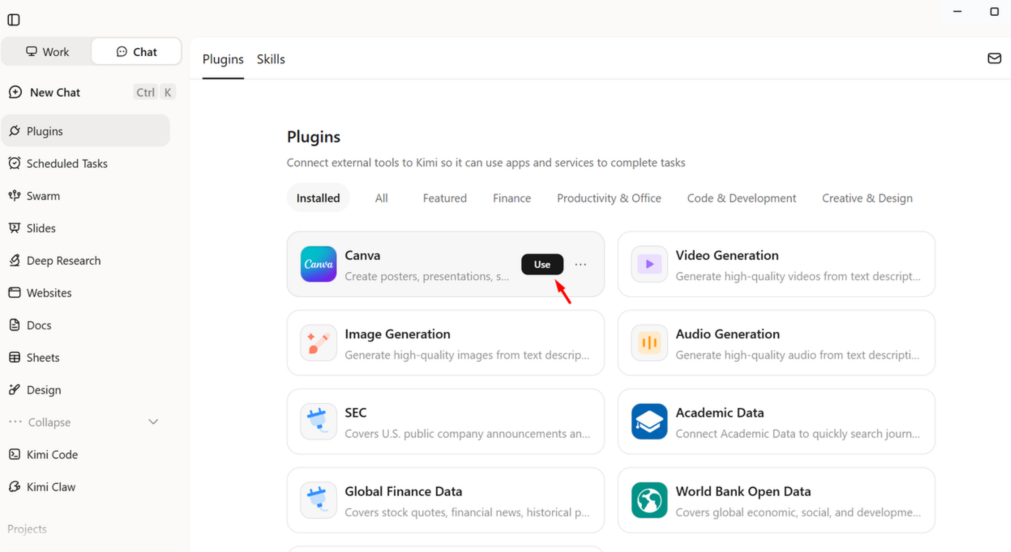The image size is (1011, 552).
Task: Select the Productivity & Office filter
Action: pyautogui.click(x=609, y=198)
